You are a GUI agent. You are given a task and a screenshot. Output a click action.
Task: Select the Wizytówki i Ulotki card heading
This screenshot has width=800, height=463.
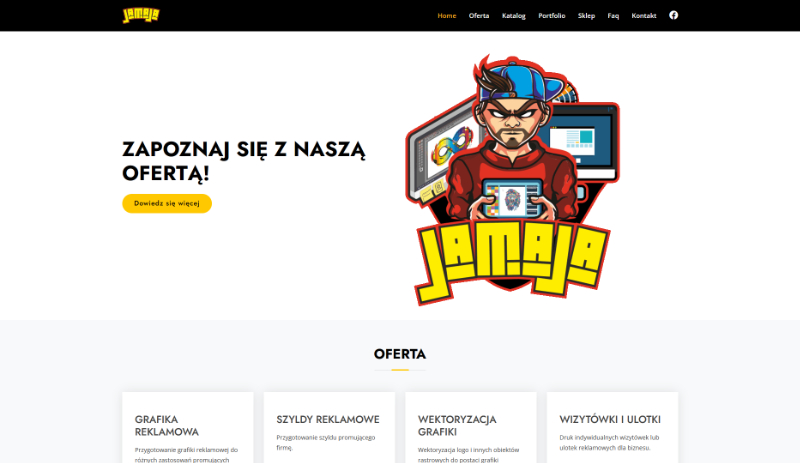(x=610, y=419)
